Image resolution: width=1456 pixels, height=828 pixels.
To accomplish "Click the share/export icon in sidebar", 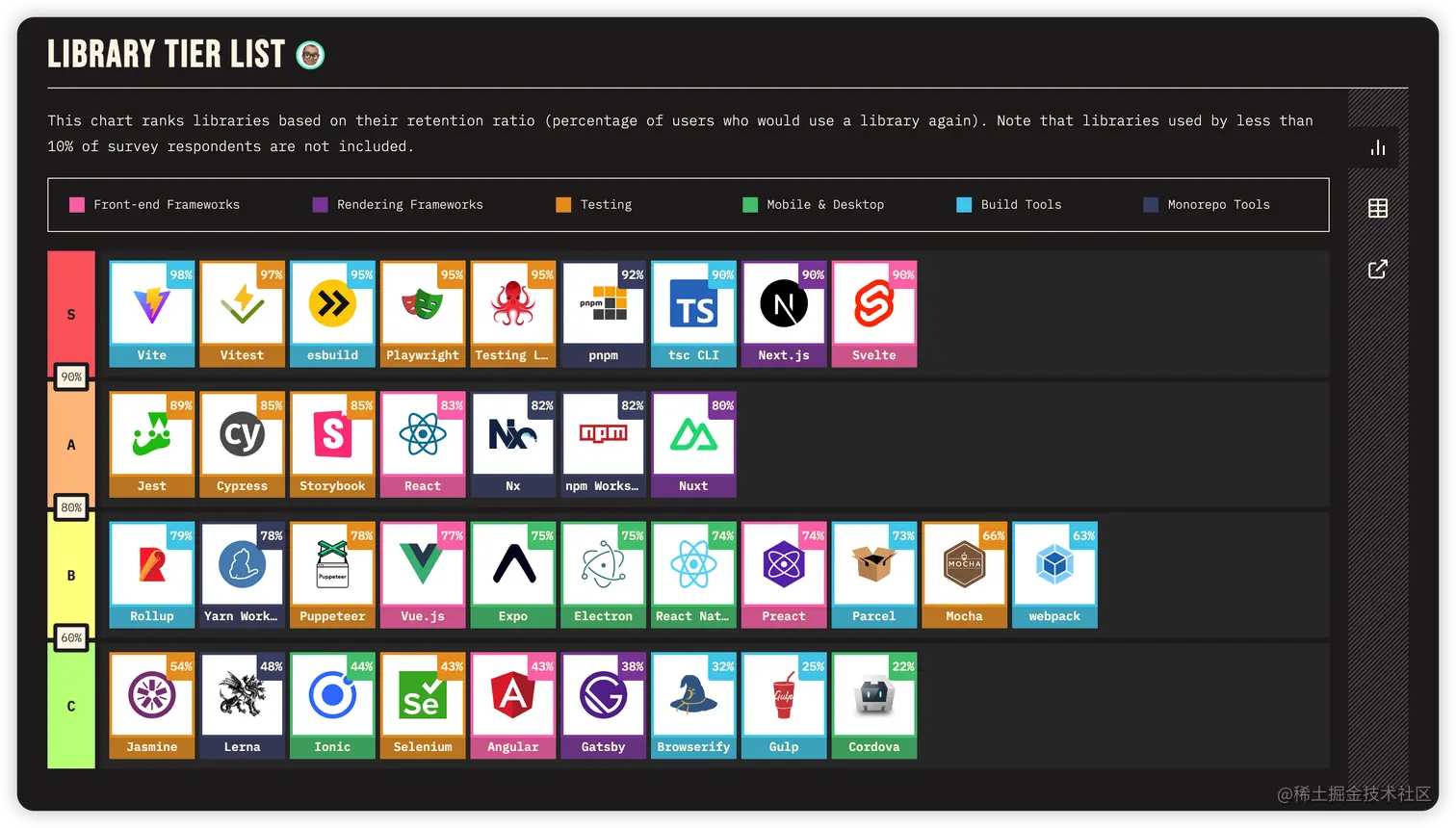I will (1378, 269).
